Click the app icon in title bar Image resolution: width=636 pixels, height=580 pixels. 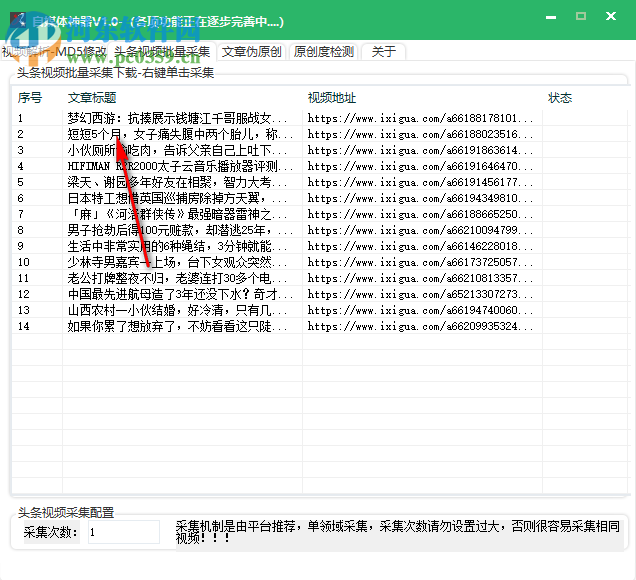tap(18, 19)
